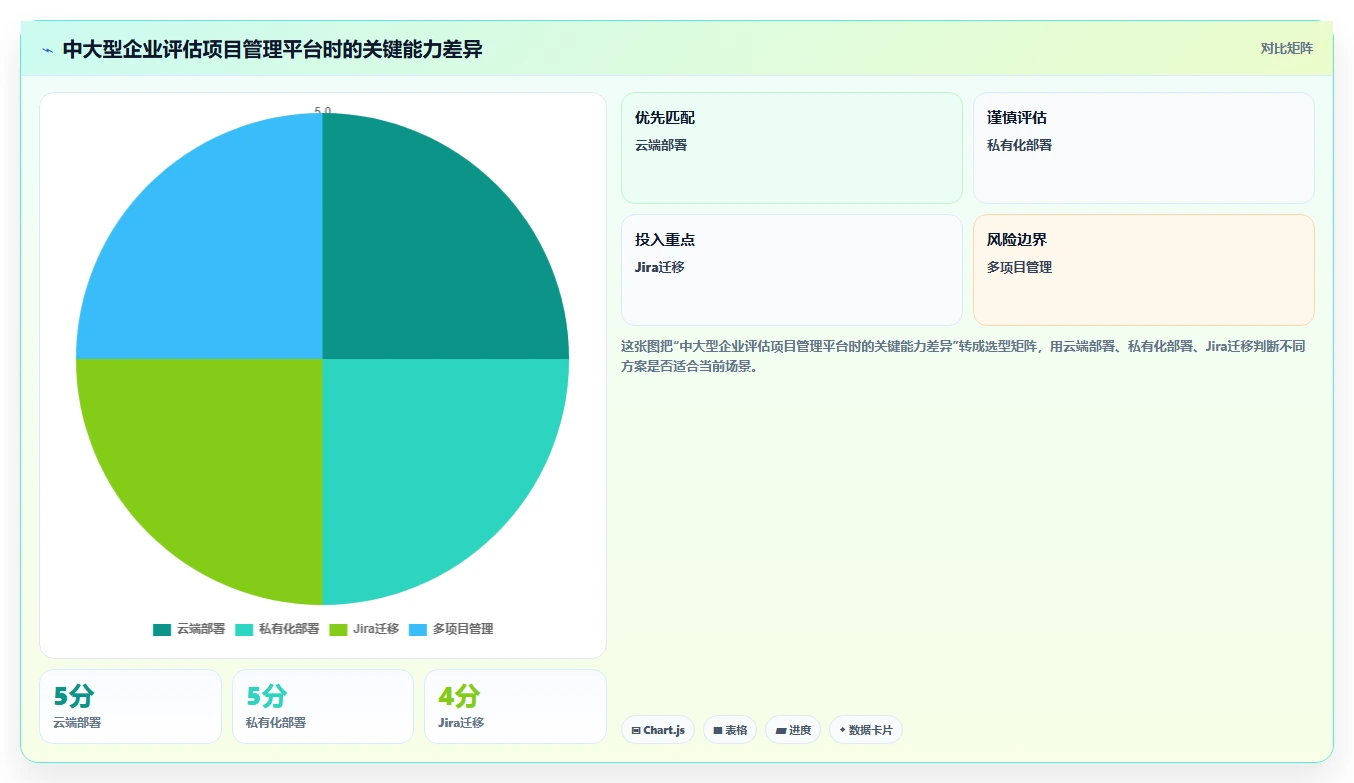Open the 谨慎评估 matrix card
Viewport: 1354px width, 783px height.
[x=1143, y=148]
